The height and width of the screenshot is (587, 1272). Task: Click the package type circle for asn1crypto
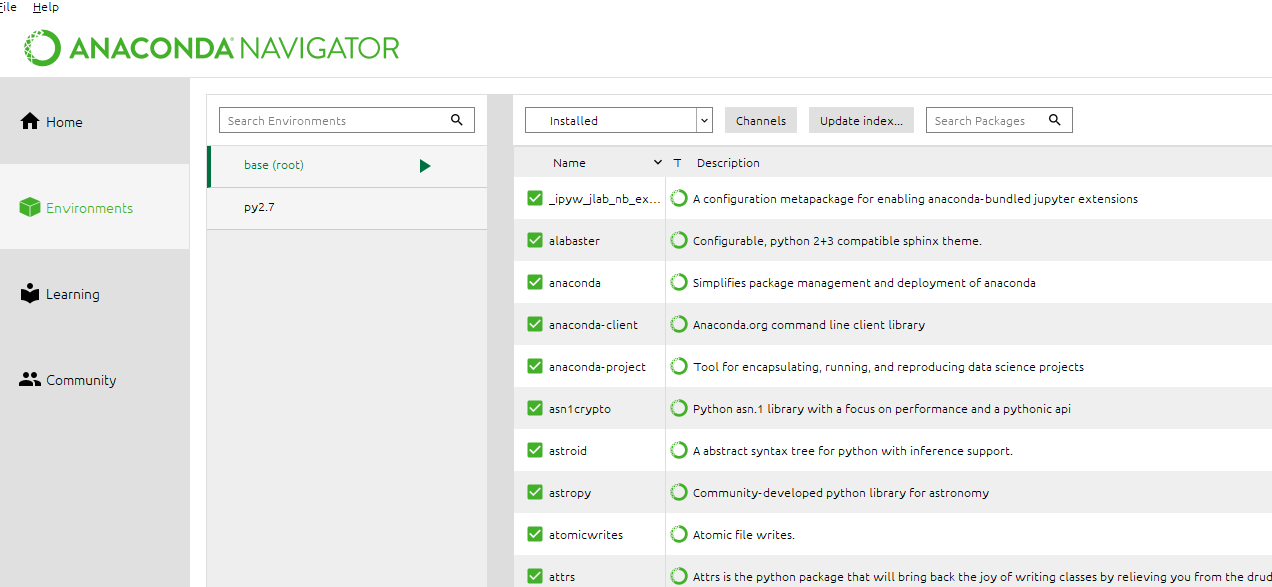click(x=679, y=408)
